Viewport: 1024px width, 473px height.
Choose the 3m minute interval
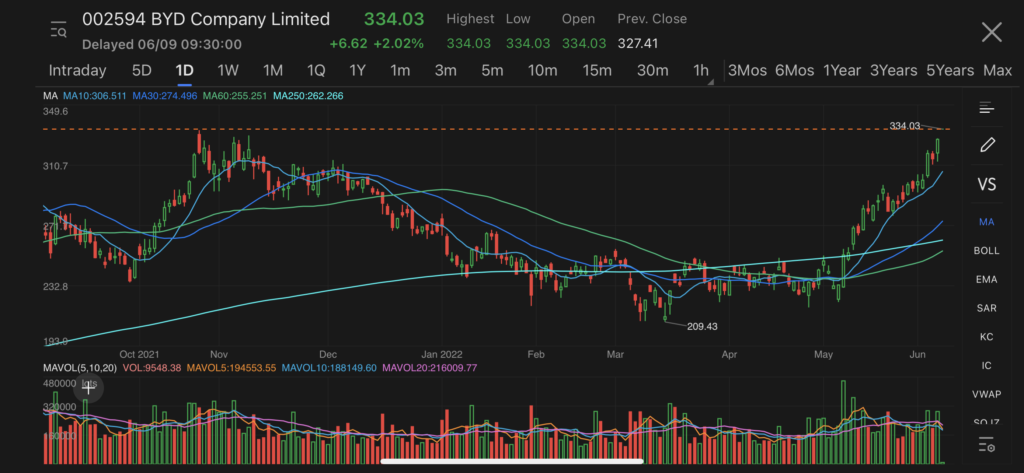(445, 71)
